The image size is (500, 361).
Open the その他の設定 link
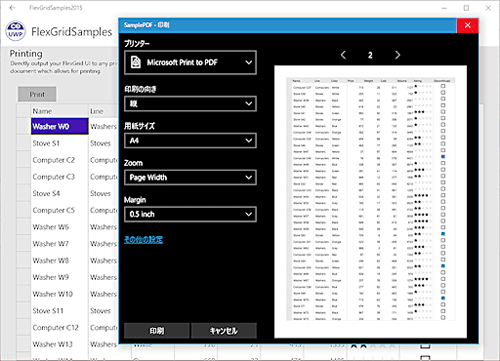pos(143,239)
